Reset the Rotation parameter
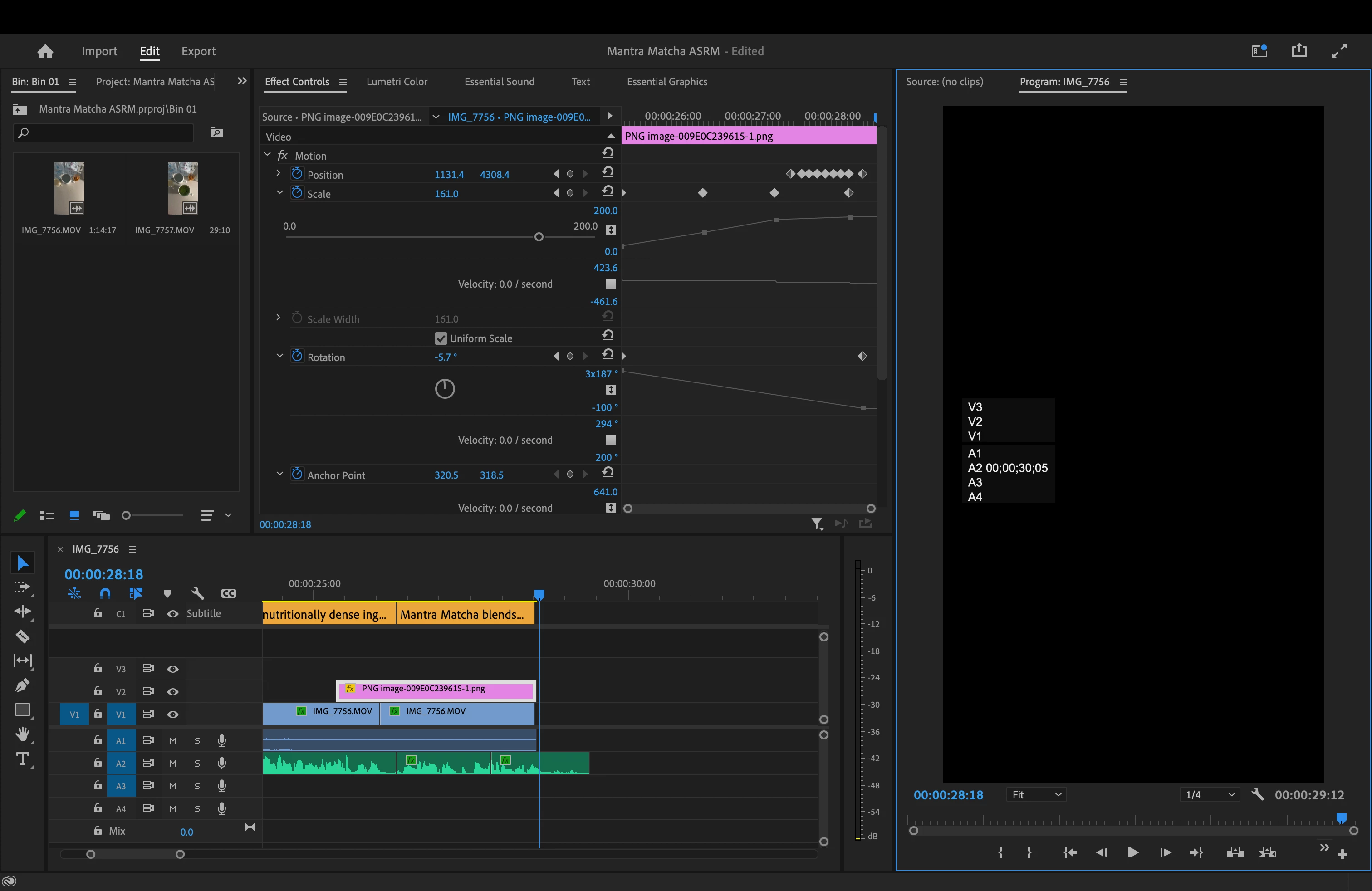The height and width of the screenshot is (891, 1372). 608,355
